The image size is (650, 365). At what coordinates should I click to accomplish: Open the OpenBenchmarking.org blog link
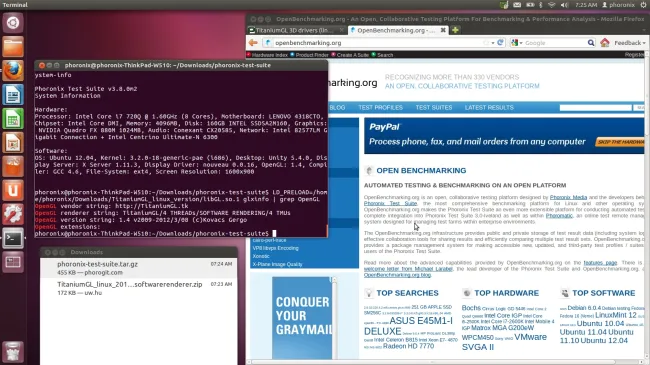398,275
